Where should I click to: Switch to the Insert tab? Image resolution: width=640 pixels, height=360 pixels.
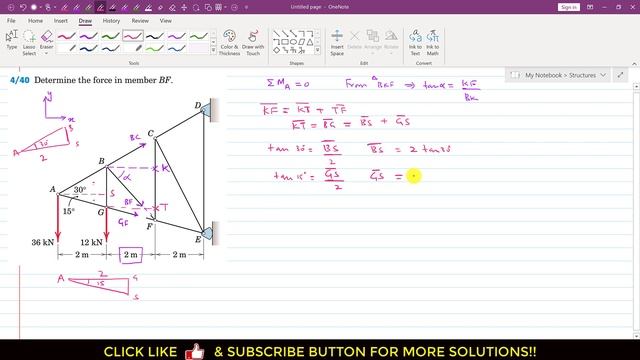point(61,20)
